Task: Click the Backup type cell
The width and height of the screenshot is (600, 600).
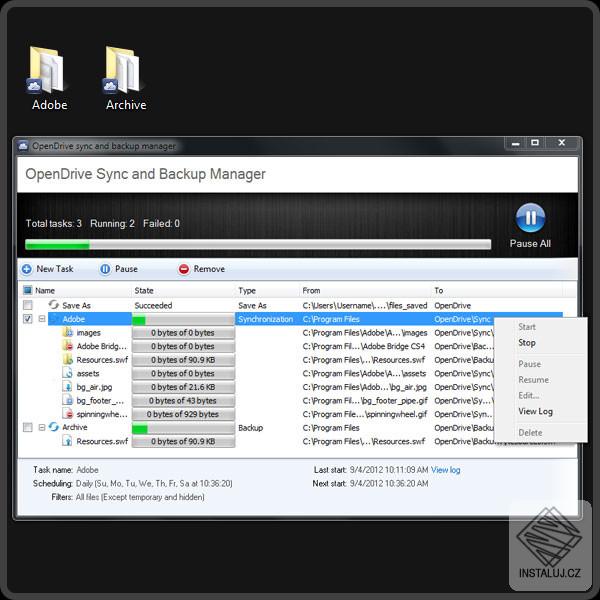Action: click(250, 428)
